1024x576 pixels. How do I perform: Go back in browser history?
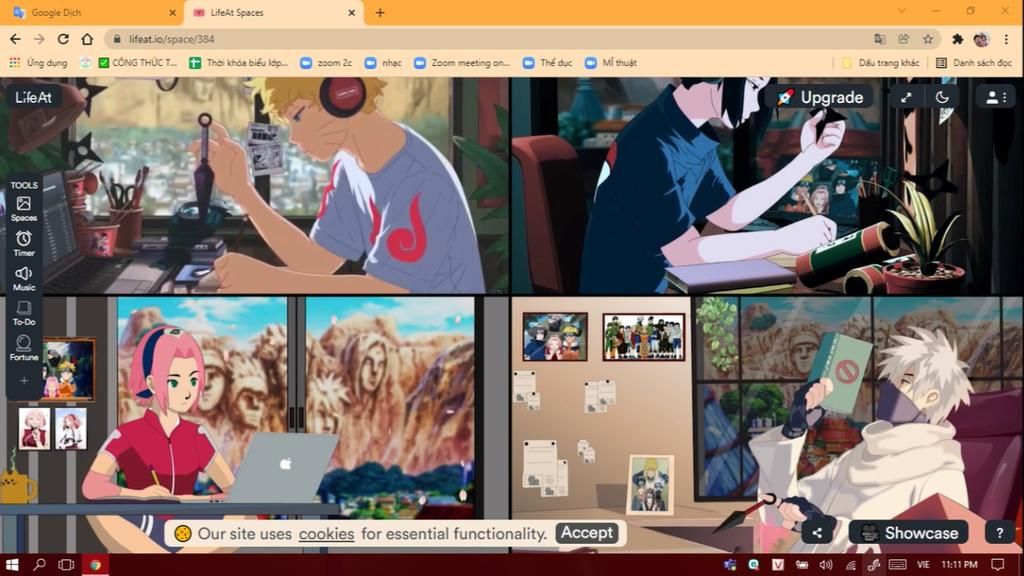pyautogui.click(x=15, y=39)
